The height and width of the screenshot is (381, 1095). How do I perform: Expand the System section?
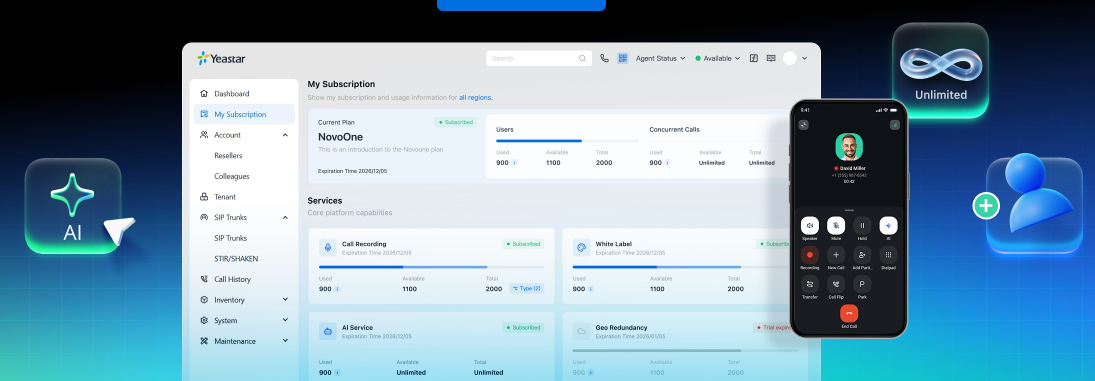pyautogui.click(x=285, y=320)
